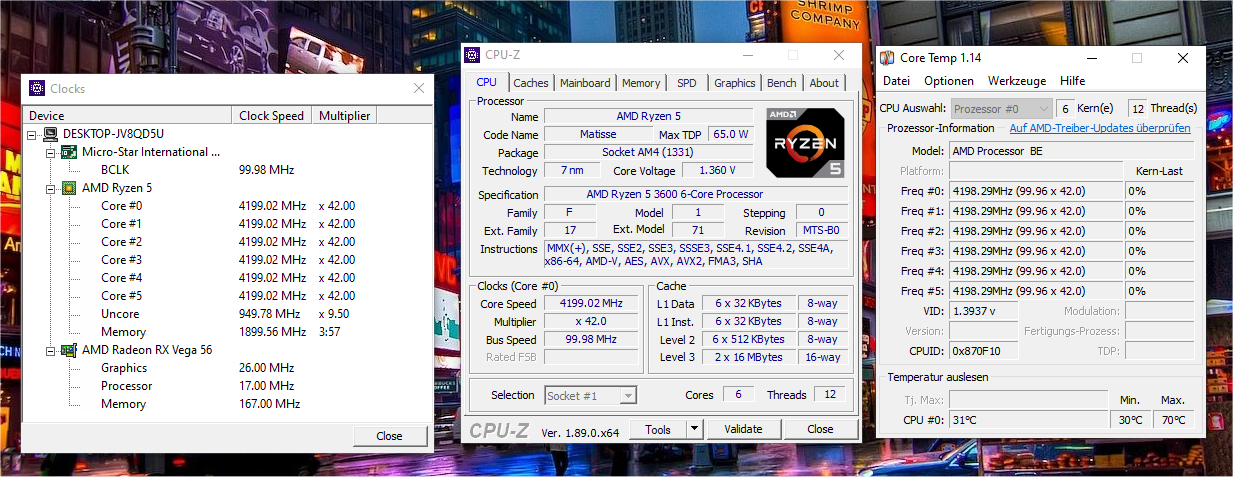Click the L3 cache 2 x 16 MBytes field
1233x477 pixels.
(x=749, y=357)
